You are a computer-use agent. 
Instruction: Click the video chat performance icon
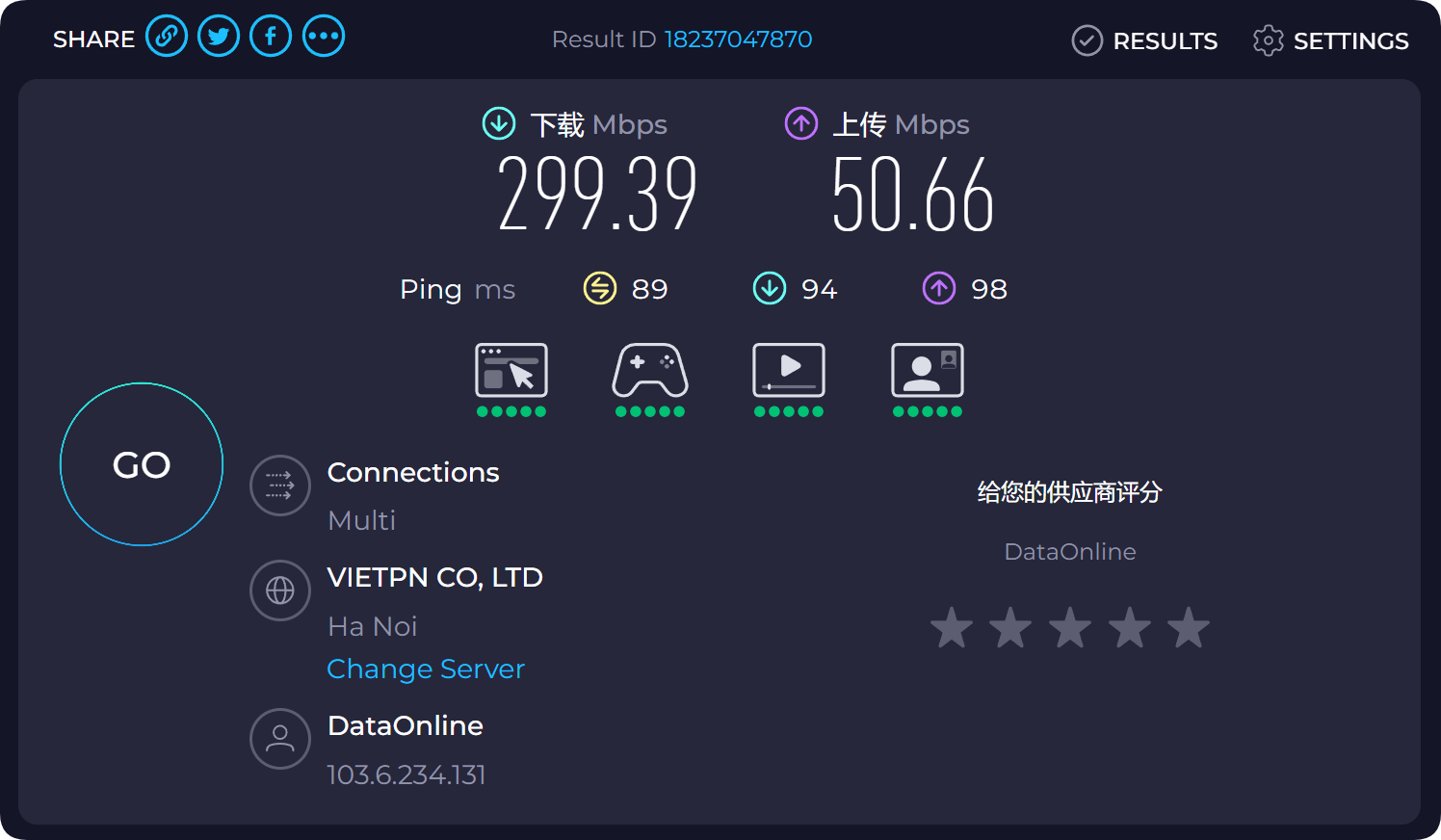[928, 371]
